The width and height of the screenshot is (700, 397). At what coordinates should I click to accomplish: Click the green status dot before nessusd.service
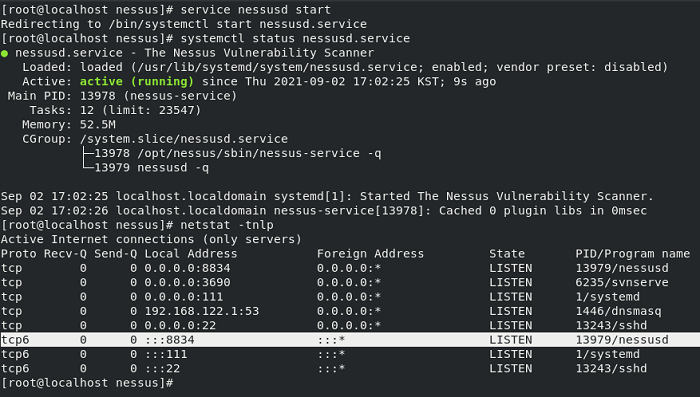coord(4,54)
